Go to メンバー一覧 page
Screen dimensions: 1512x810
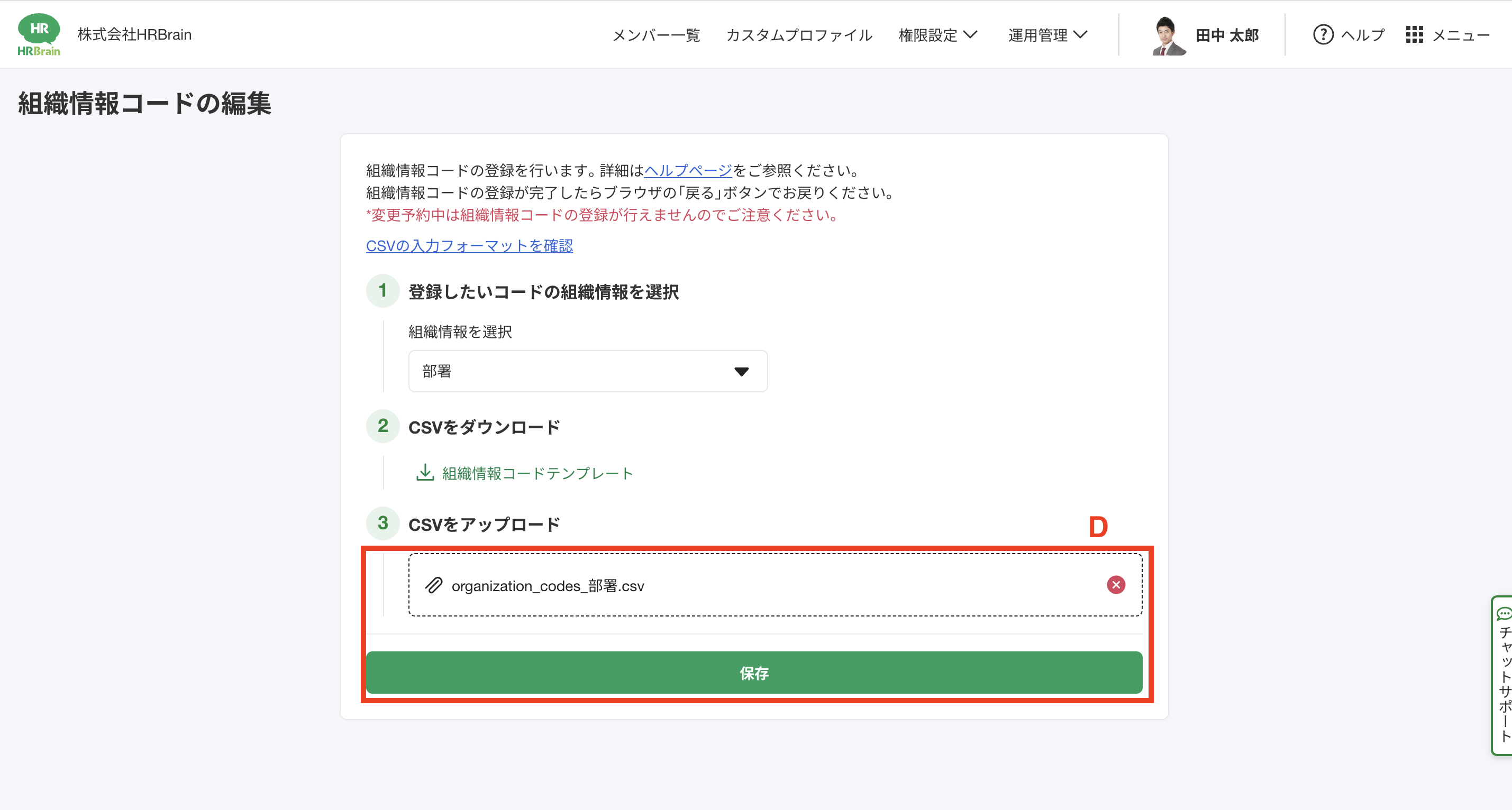pos(655,35)
